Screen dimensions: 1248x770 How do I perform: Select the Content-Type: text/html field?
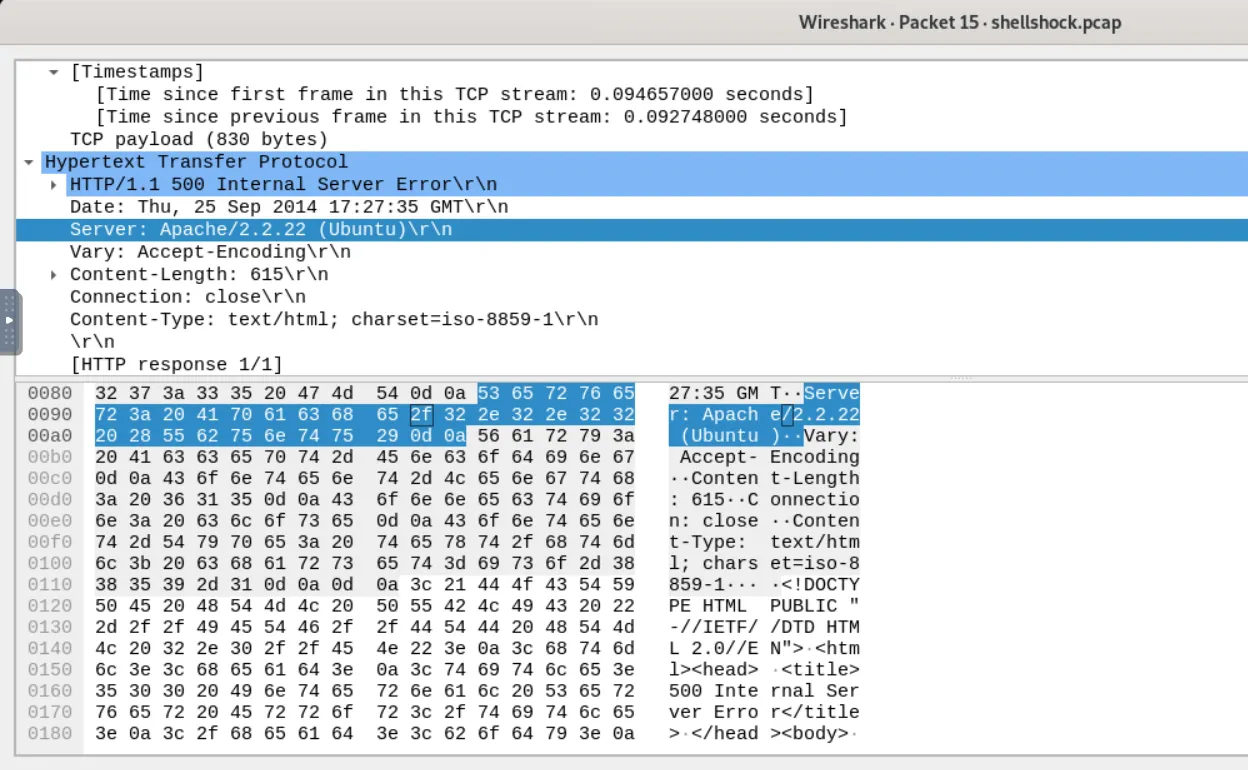coord(333,320)
